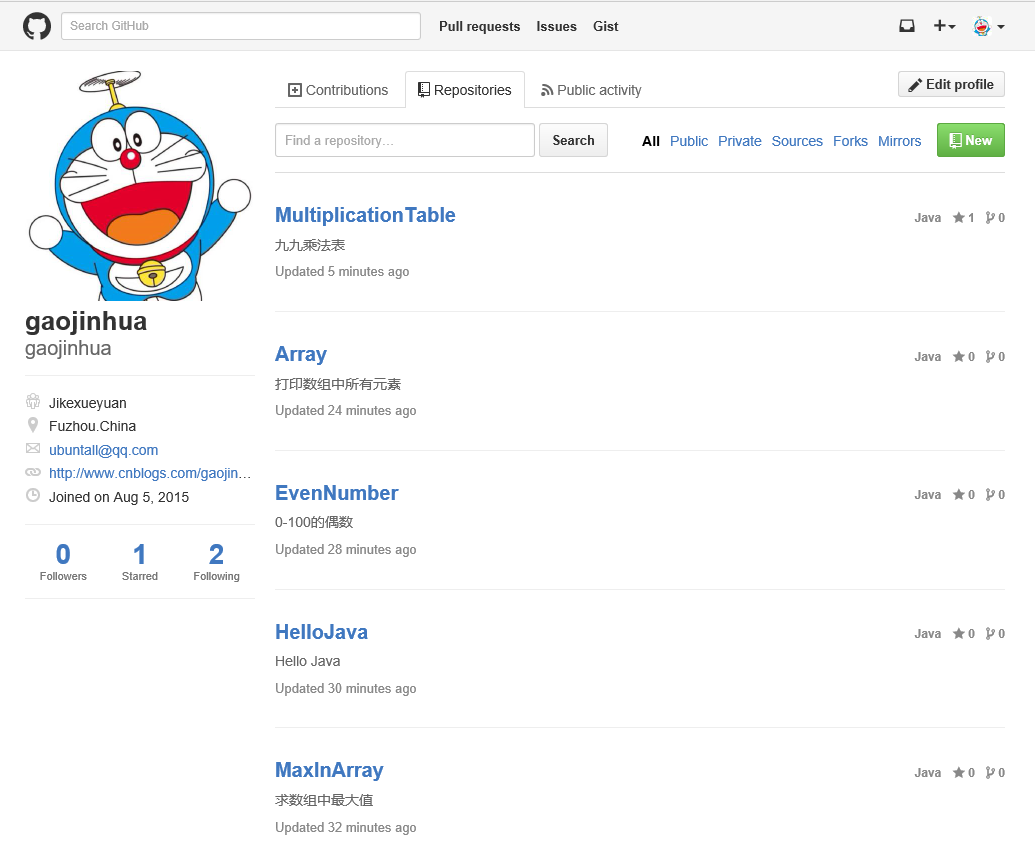Focus the Find a repository field
Screen dimensions: 1035x860
pos(405,140)
